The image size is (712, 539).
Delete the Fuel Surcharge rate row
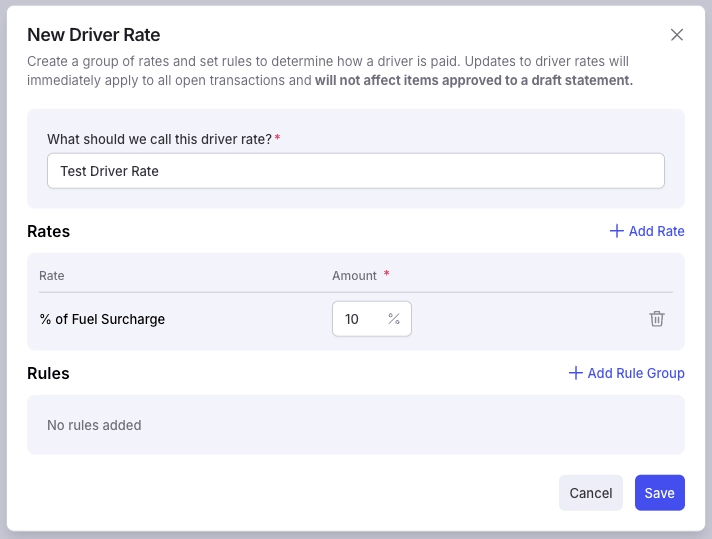(657, 319)
